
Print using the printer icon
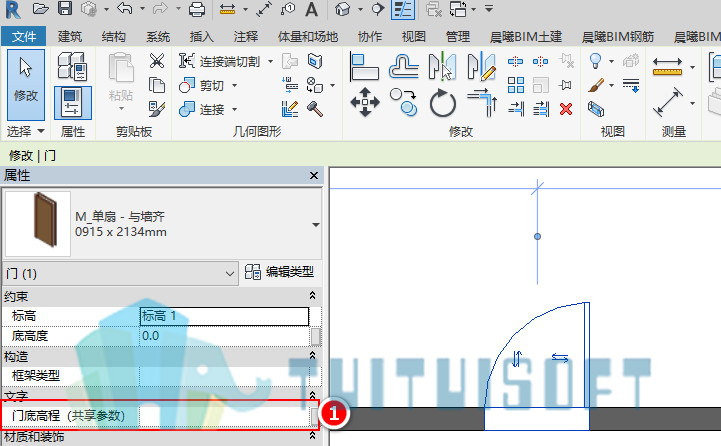[197, 9]
